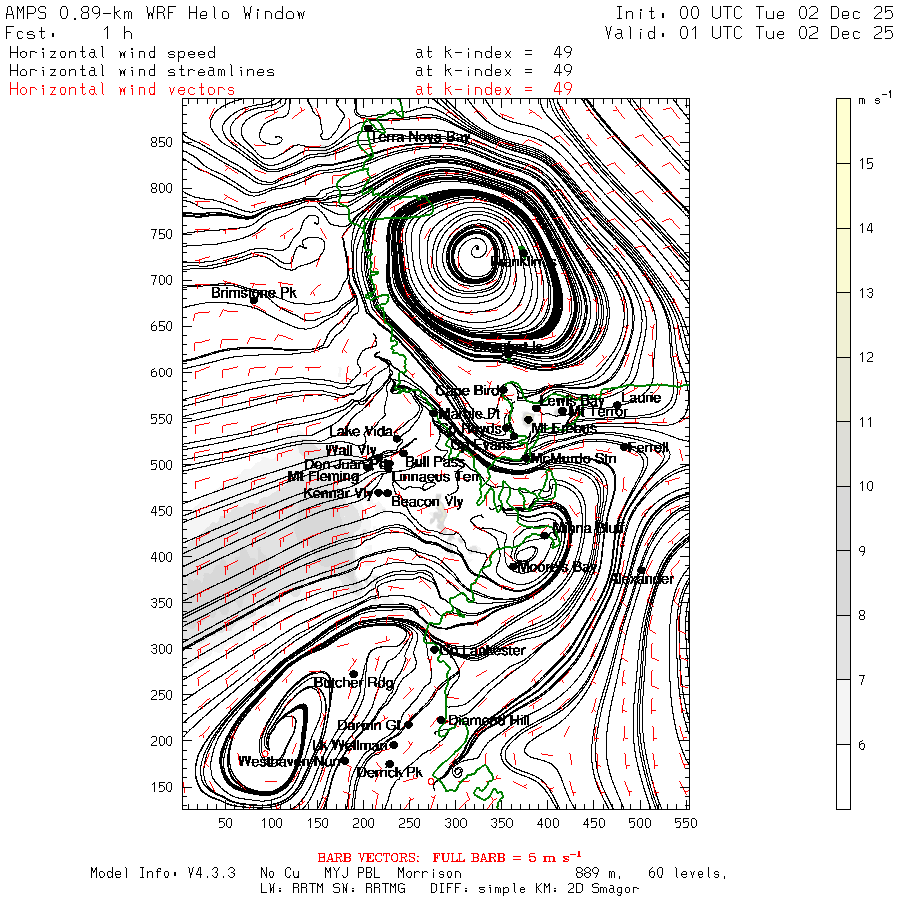Click the Diamond Hill station dot
Screen dimensions: 900x900
point(441,720)
